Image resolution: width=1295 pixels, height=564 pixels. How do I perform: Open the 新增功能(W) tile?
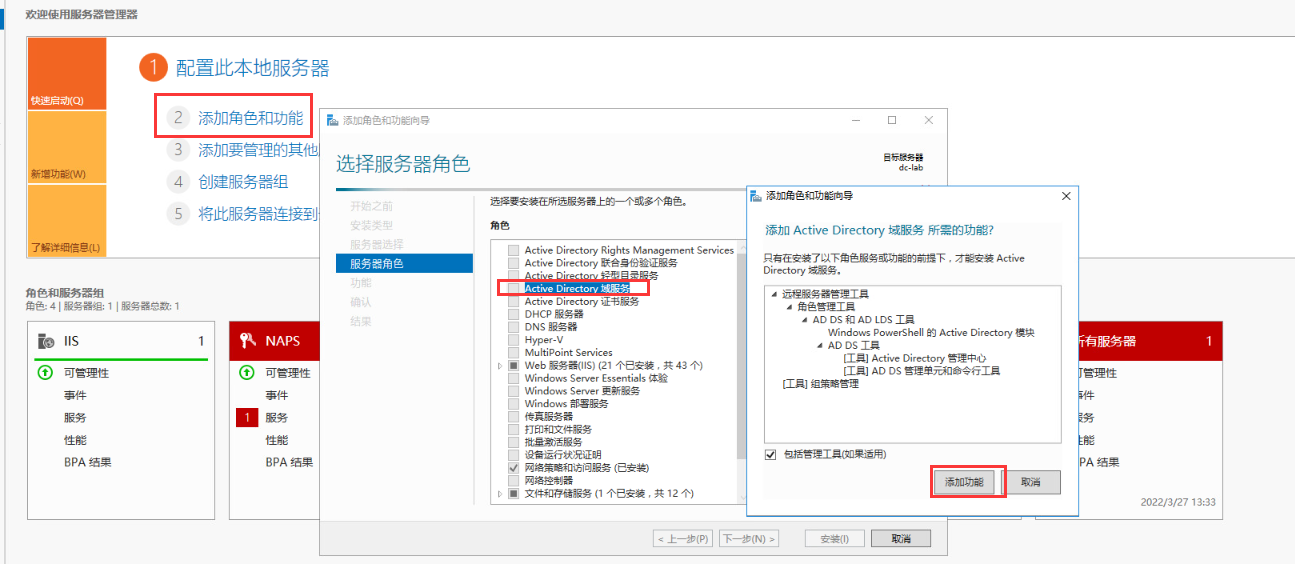point(66,147)
